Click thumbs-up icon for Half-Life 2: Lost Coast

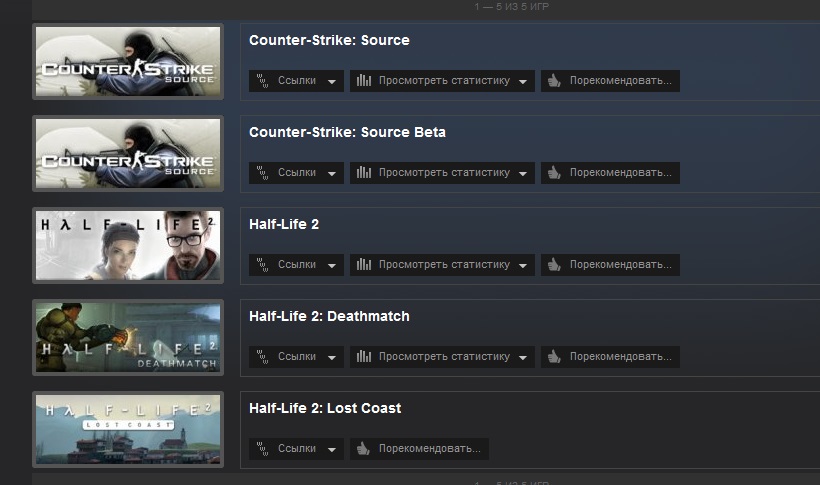click(363, 449)
